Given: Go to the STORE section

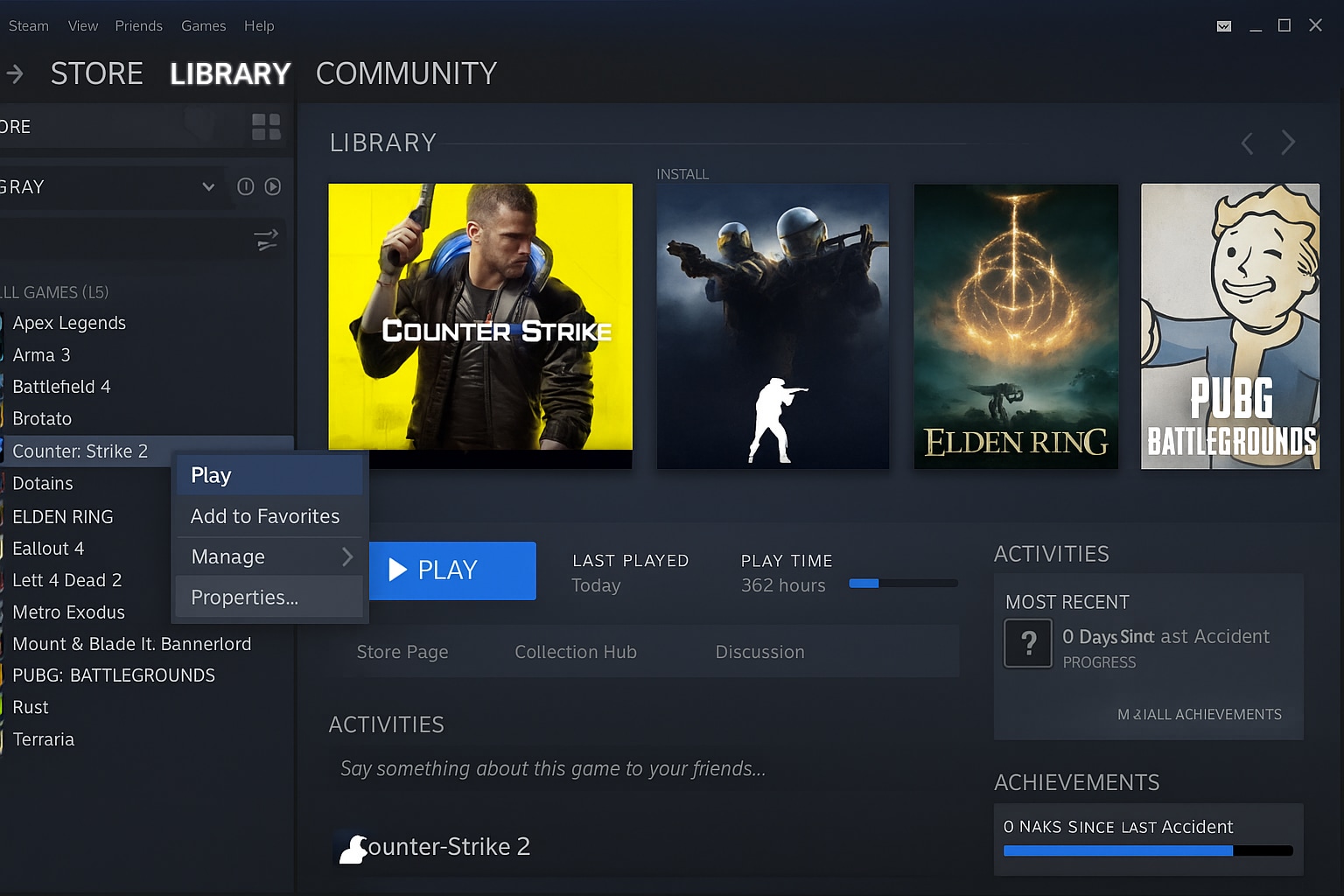Looking at the screenshot, I should tap(96, 73).
